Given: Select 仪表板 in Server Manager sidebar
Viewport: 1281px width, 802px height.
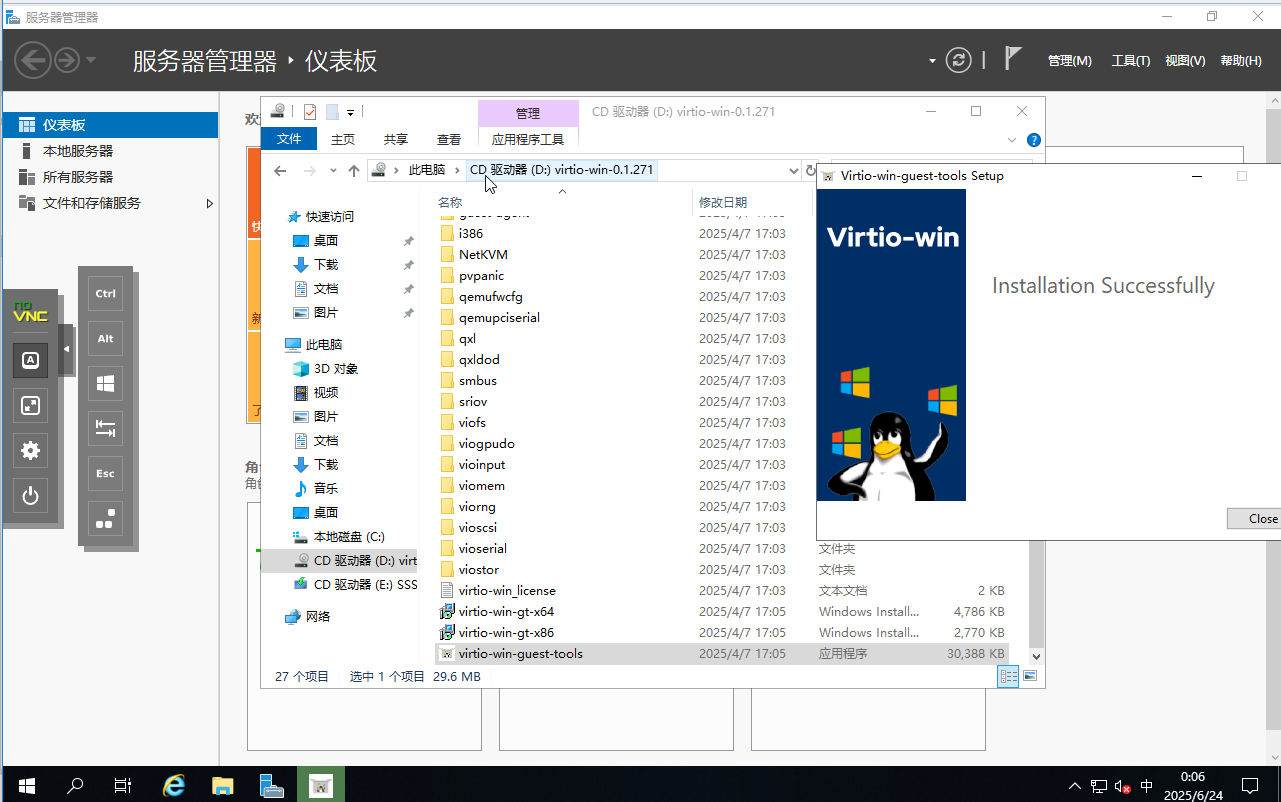Looking at the screenshot, I should pyautogui.click(x=110, y=125).
